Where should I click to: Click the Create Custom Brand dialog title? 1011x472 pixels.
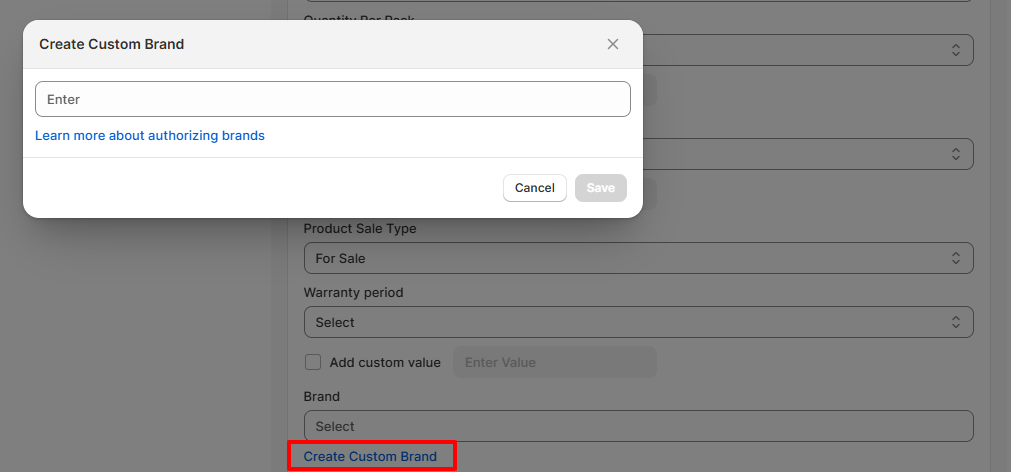[112, 44]
